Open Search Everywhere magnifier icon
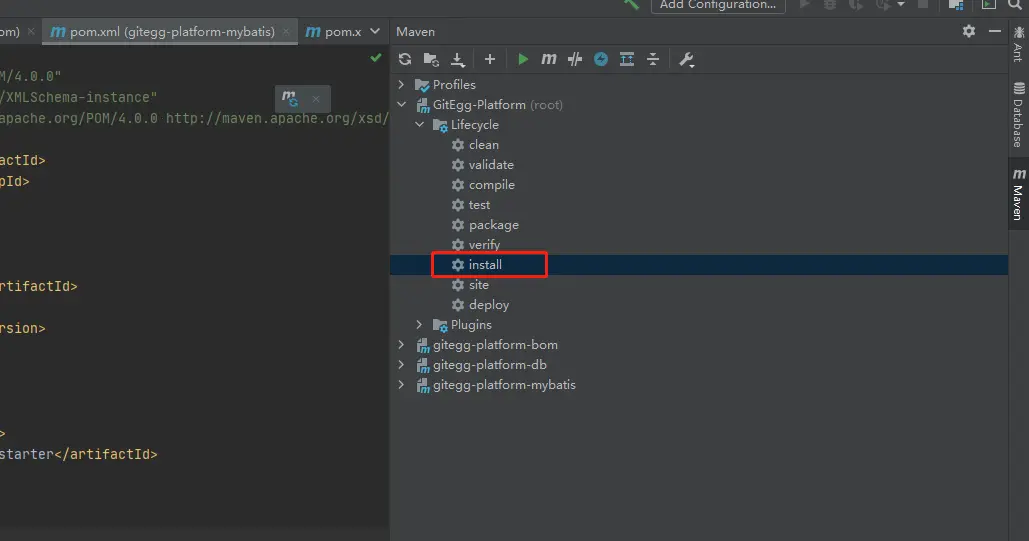The height and width of the screenshot is (541, 1029). 1015,5
